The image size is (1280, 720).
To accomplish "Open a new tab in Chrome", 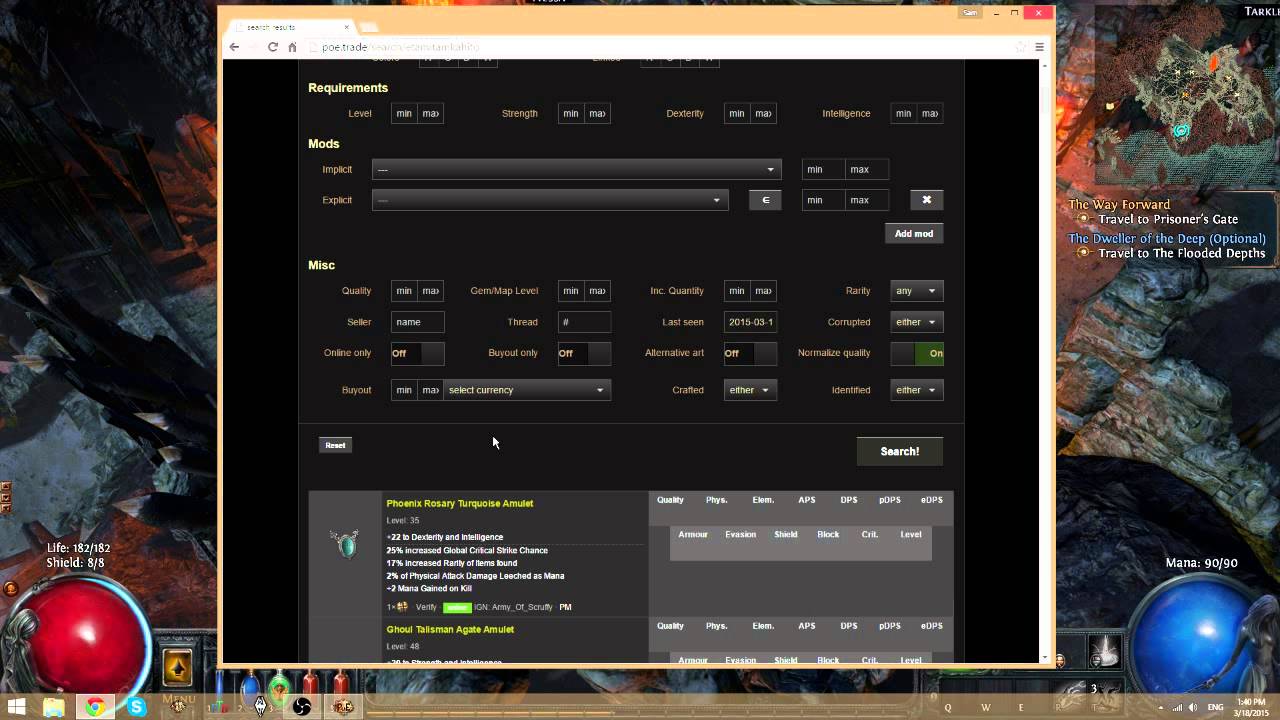I will point(368,27).
